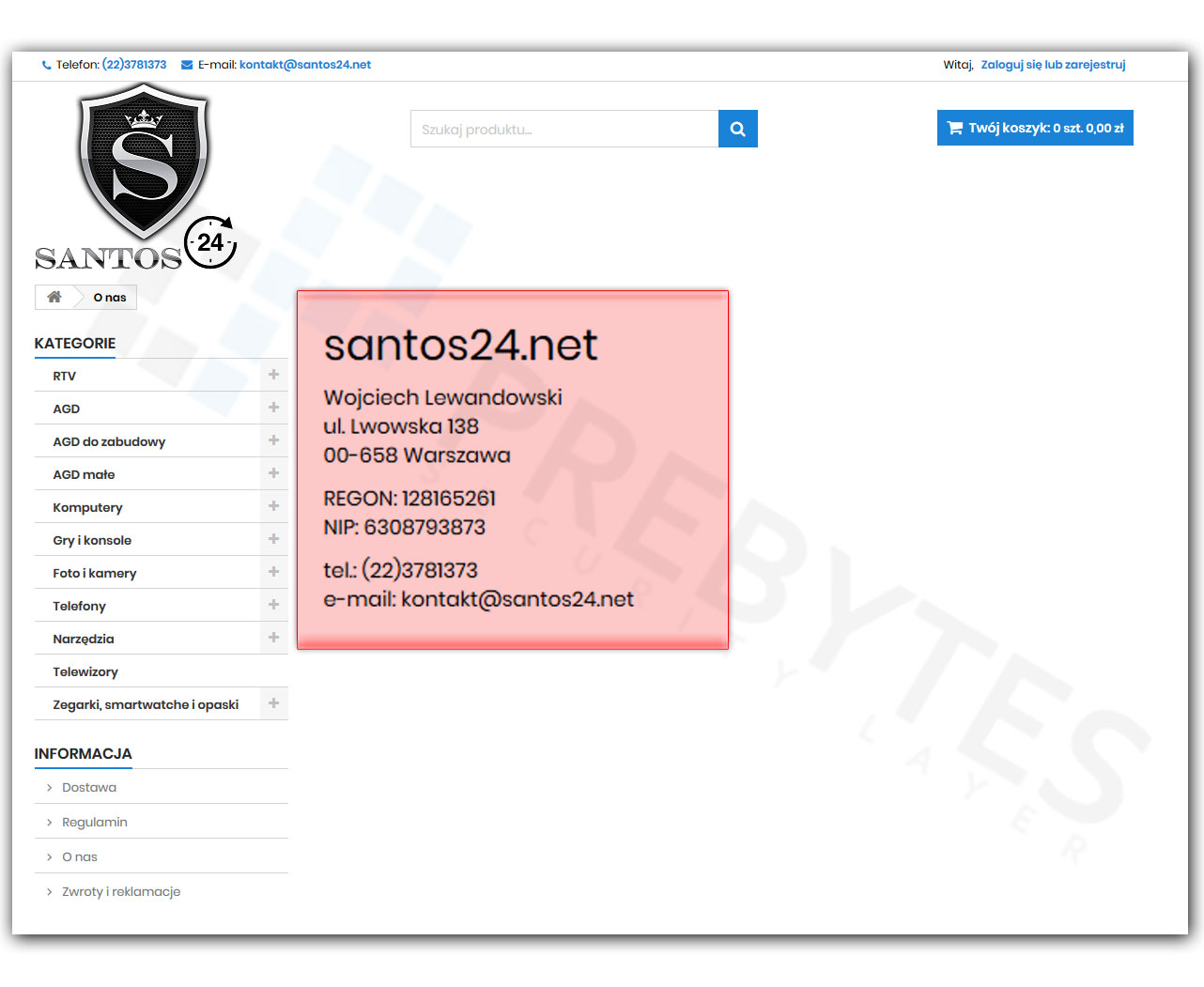1204x987 pixels.
Task: Click the Santos 24 shield logo
Action: (136, 177)
